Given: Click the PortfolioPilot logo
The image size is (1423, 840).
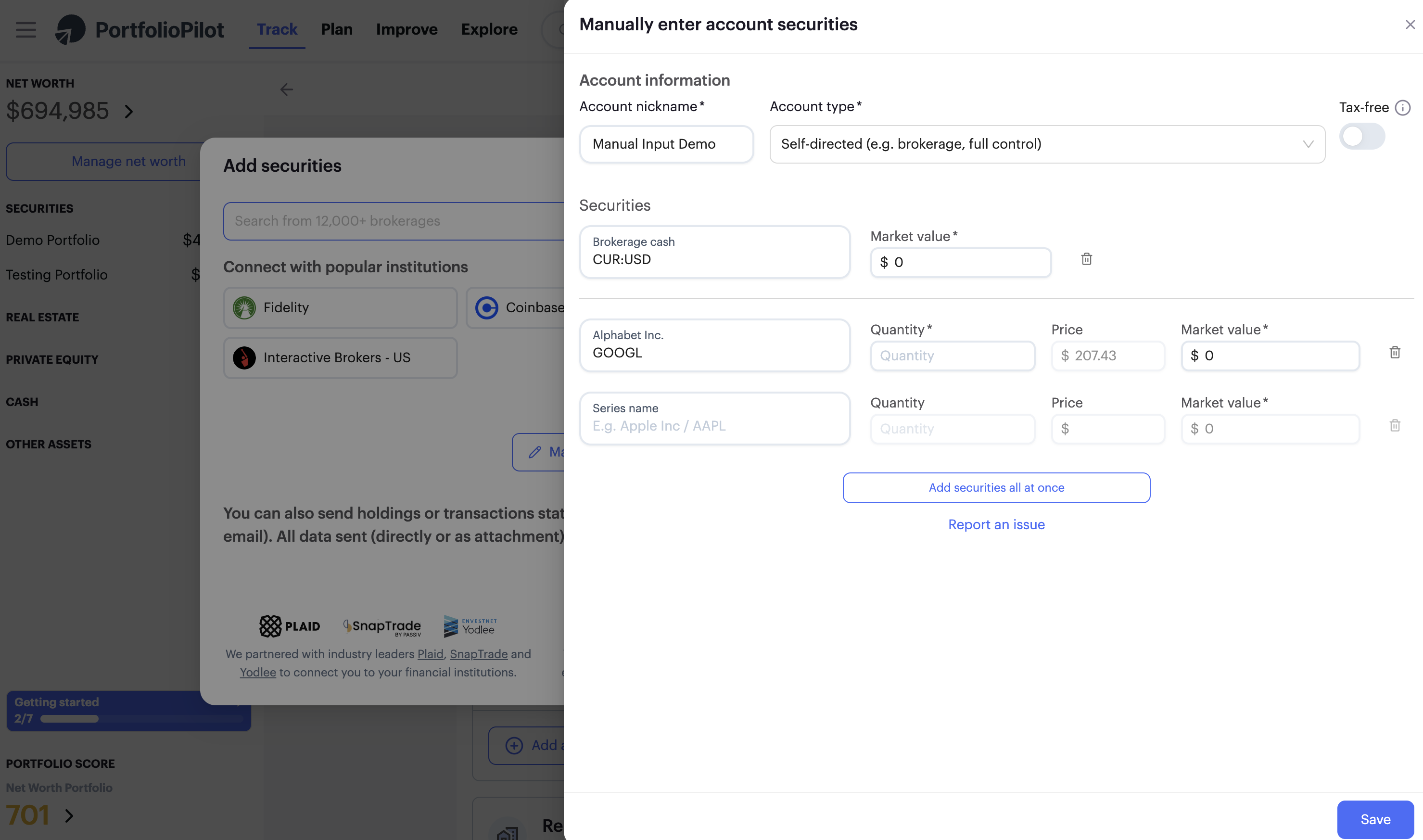Looking at the screenshot, I should [139, 29].
